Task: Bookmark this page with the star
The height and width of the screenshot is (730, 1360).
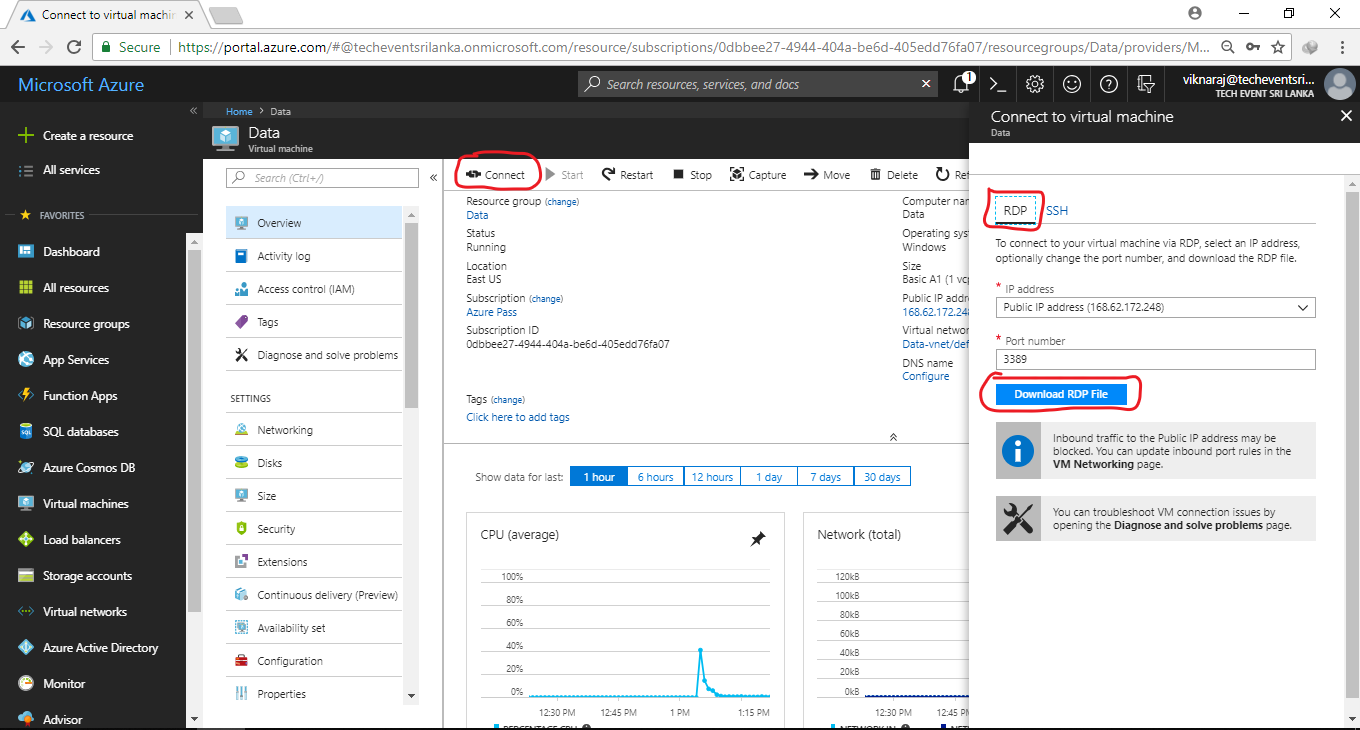Action: [1278, 47]
